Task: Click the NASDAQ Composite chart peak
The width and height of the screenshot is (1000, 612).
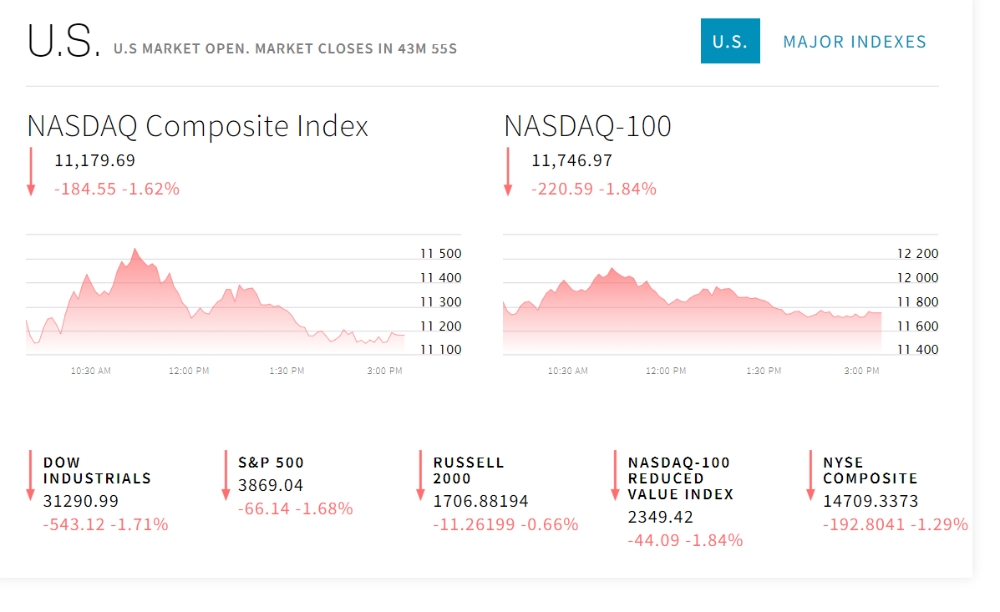Action: tap(135, 251)
